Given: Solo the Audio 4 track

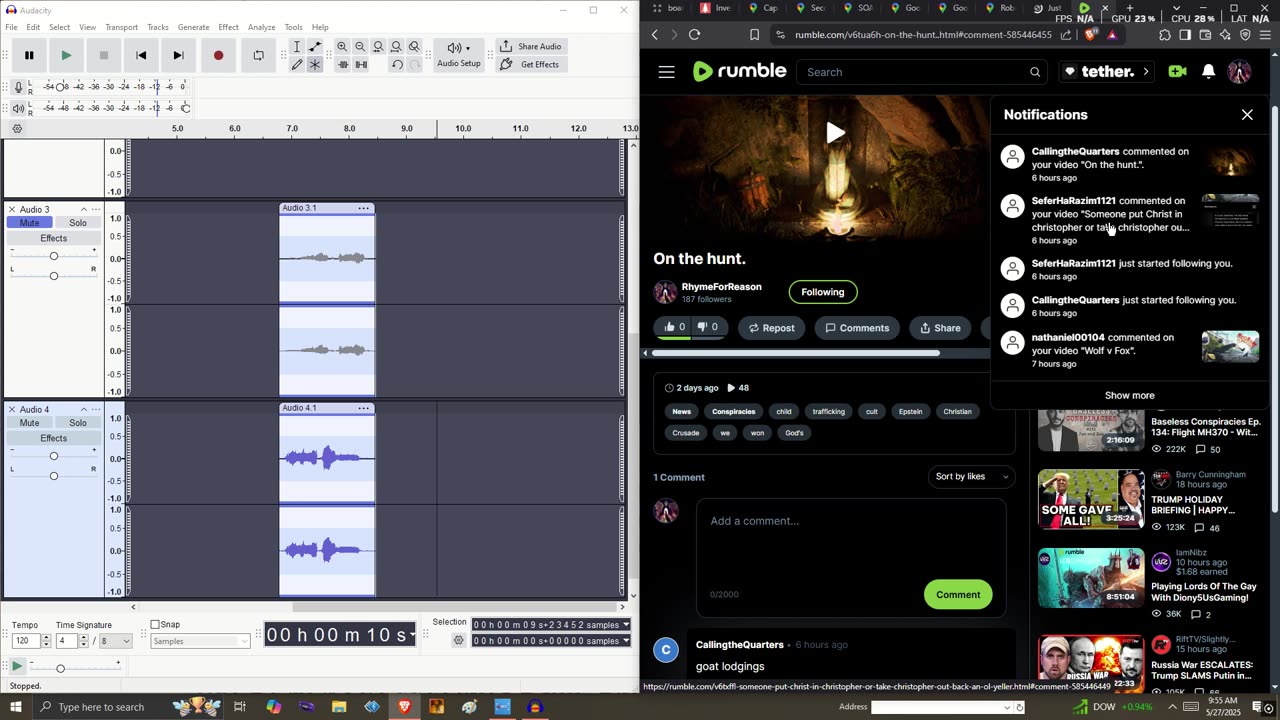Looking at the screenshot, I should [x=78, y=423].
